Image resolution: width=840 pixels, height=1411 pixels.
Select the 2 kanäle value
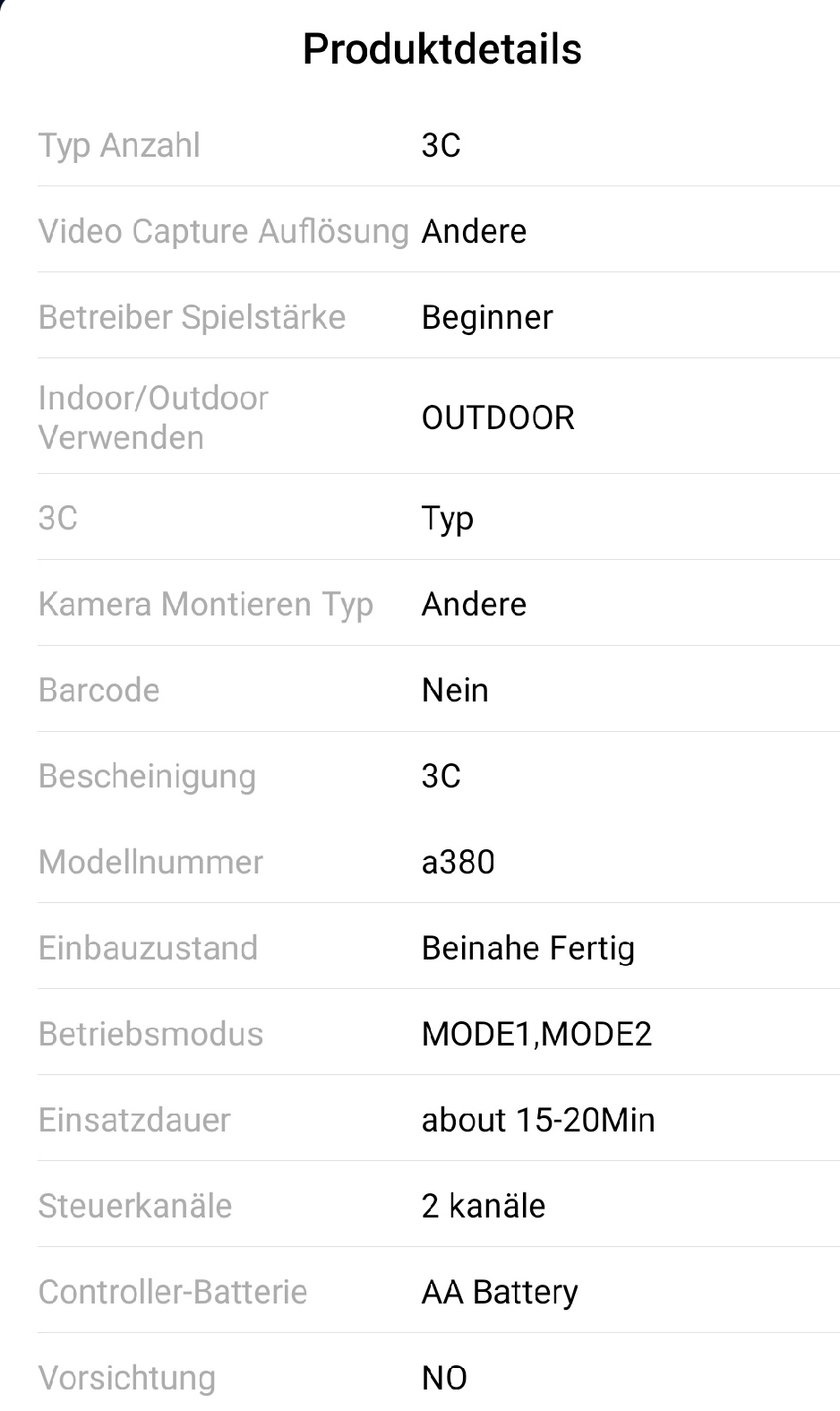[x=483, y=1206]
